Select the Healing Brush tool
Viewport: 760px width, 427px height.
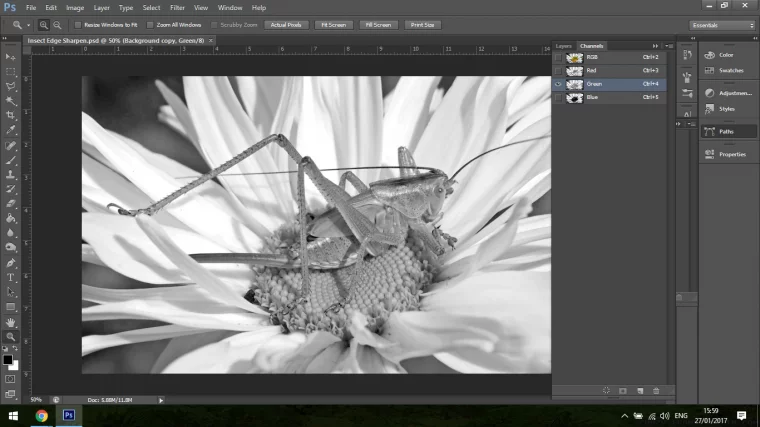[x=10, y=145]
